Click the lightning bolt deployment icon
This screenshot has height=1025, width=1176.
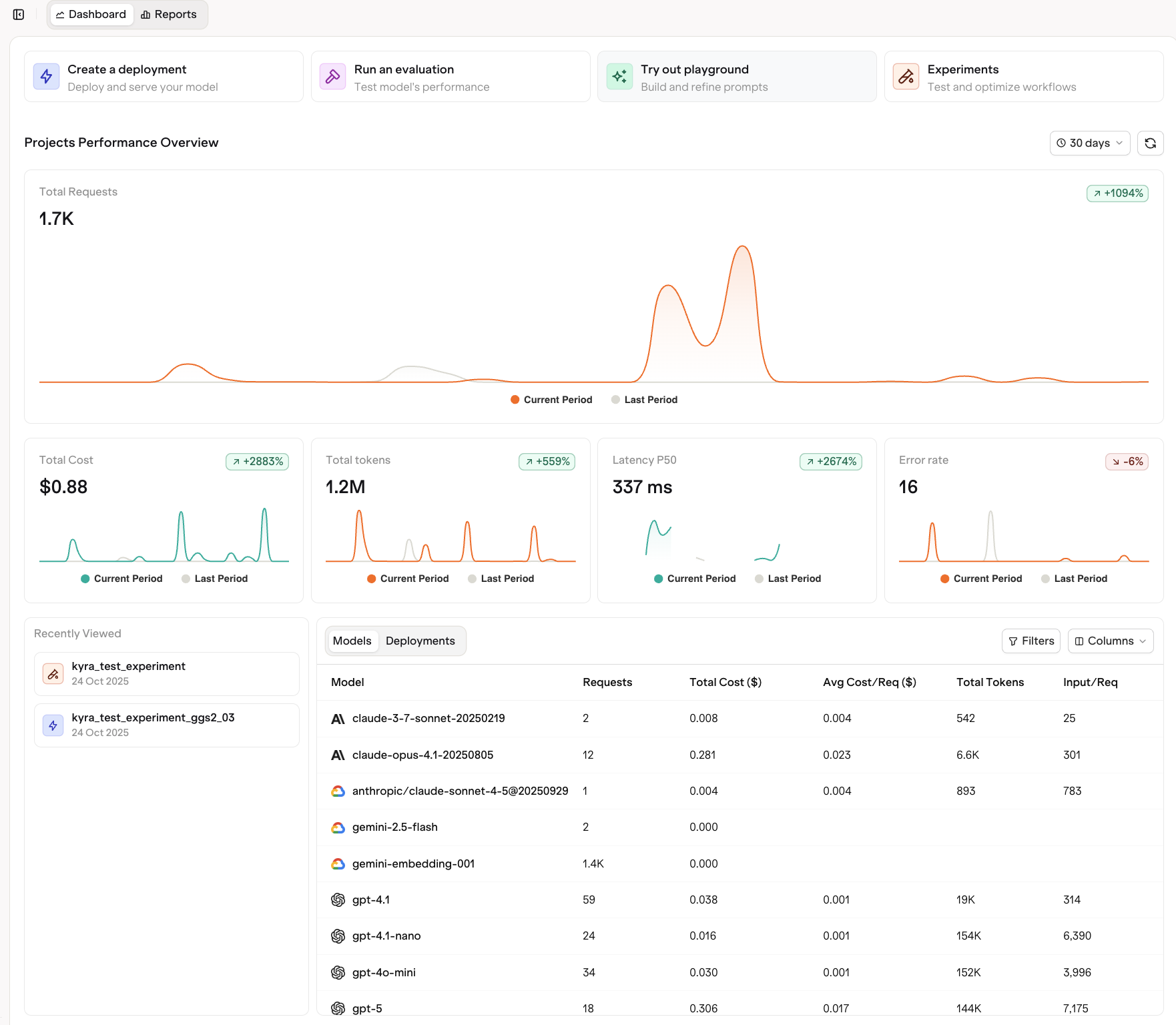(46, 77)
